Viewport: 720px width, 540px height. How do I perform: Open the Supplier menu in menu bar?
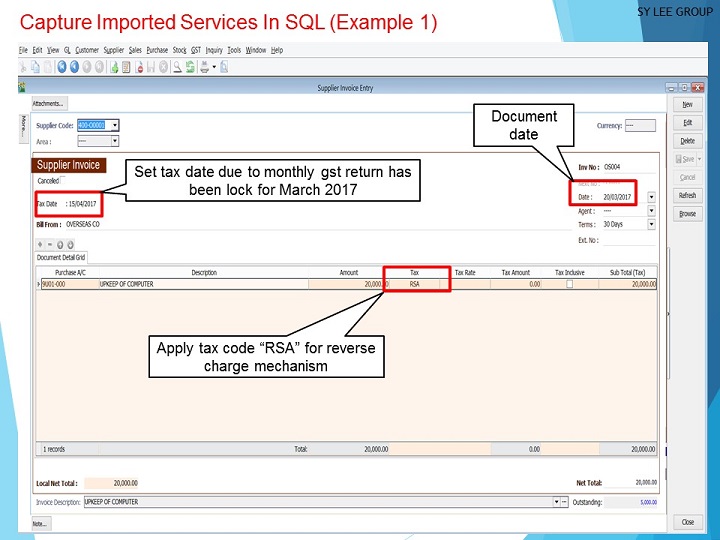[114, 50]
